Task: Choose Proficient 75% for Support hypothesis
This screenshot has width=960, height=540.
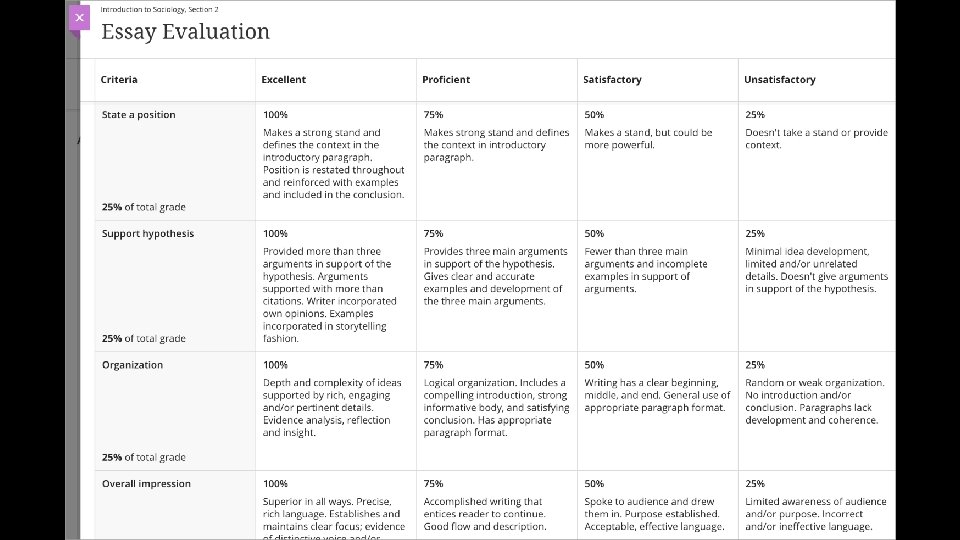Action: [x=497, y=286]
